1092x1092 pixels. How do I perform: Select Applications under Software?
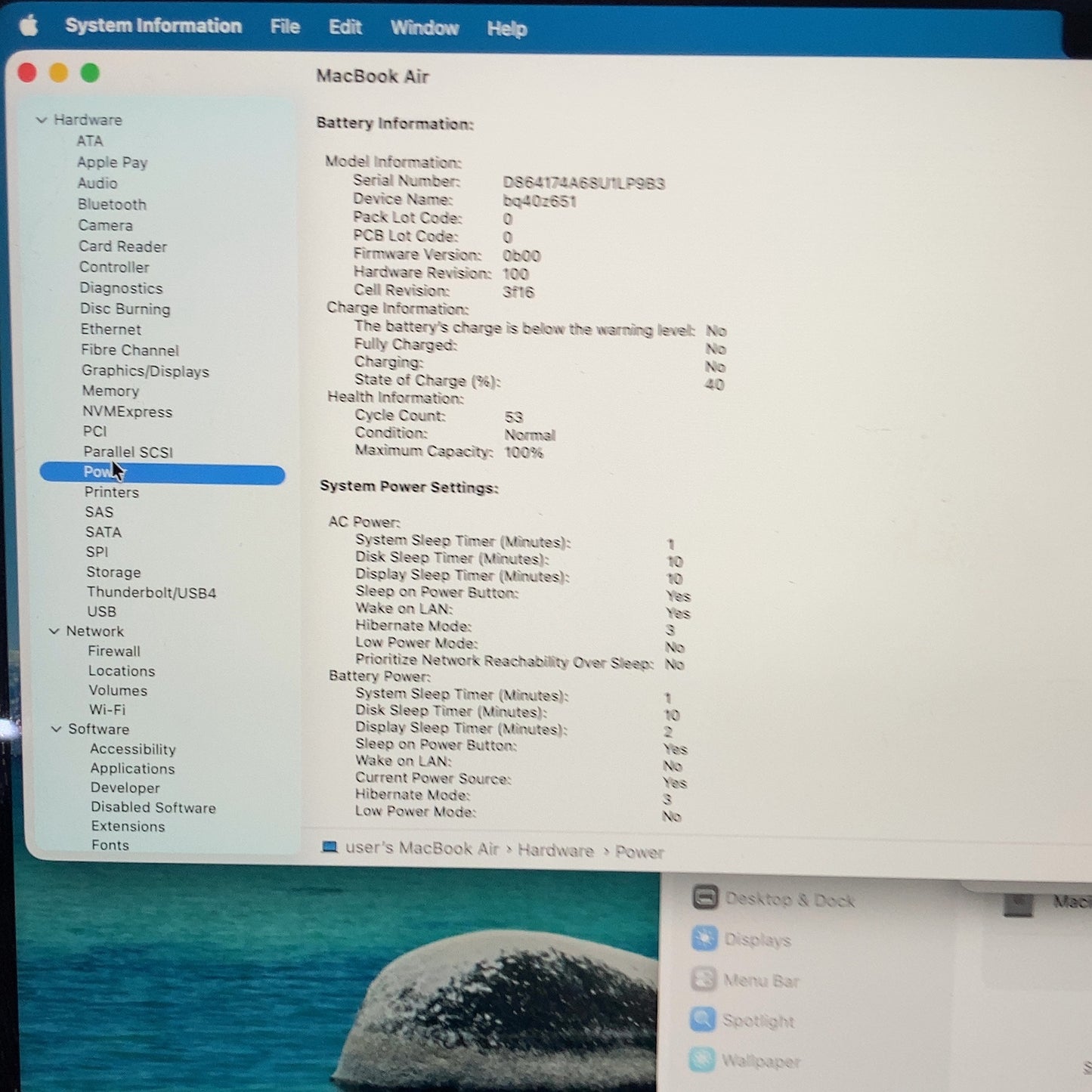(x=133, y=769)
